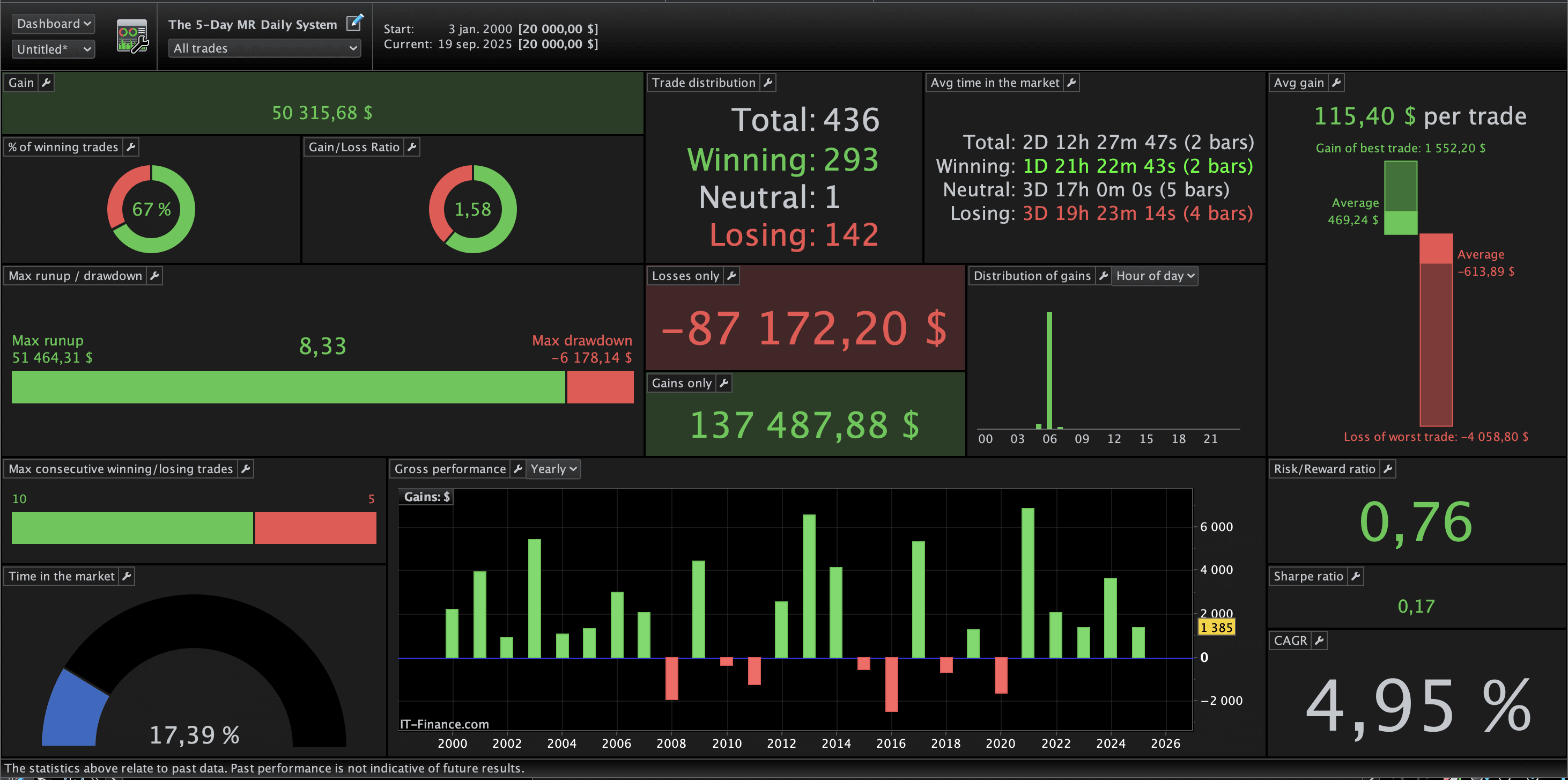Click the 06 hour gains distribution bar
This screenshot has height=780, width=1568.
point(1049,370)
